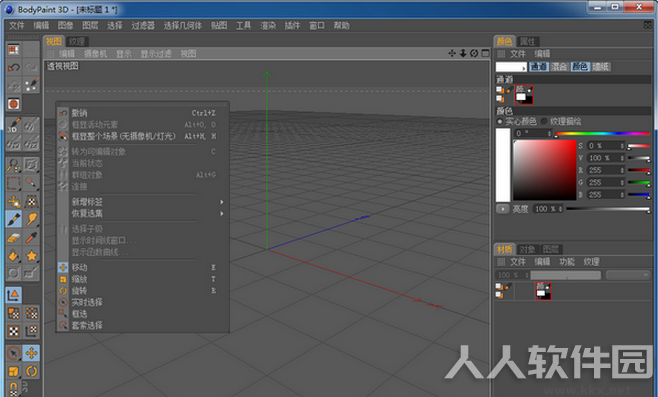658x397 pixels.
Task: Click the viewport zoom down-arrow icon
Action: point(463,53)
